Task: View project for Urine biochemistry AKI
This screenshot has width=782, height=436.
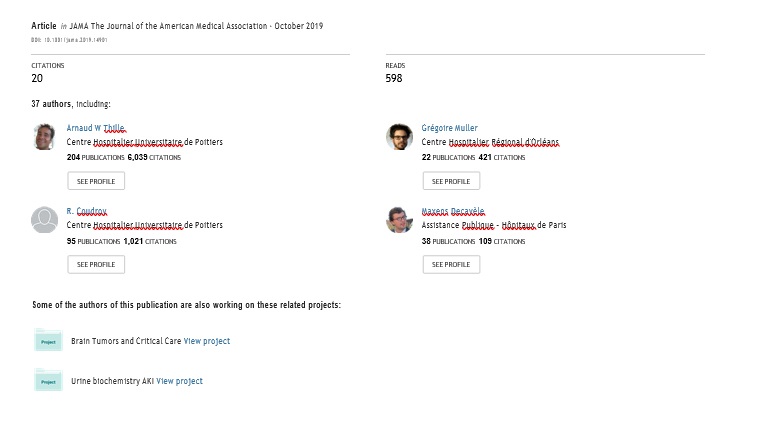Action: (x=180, y=381)
